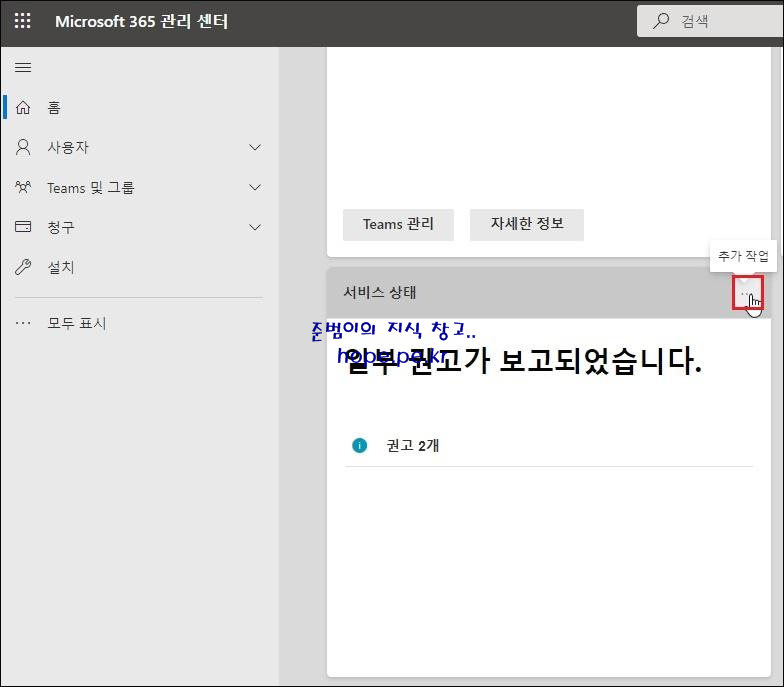Viewport: 784px width, 687px height.
Task: Click the Home house icon
Action: point(23,108)
